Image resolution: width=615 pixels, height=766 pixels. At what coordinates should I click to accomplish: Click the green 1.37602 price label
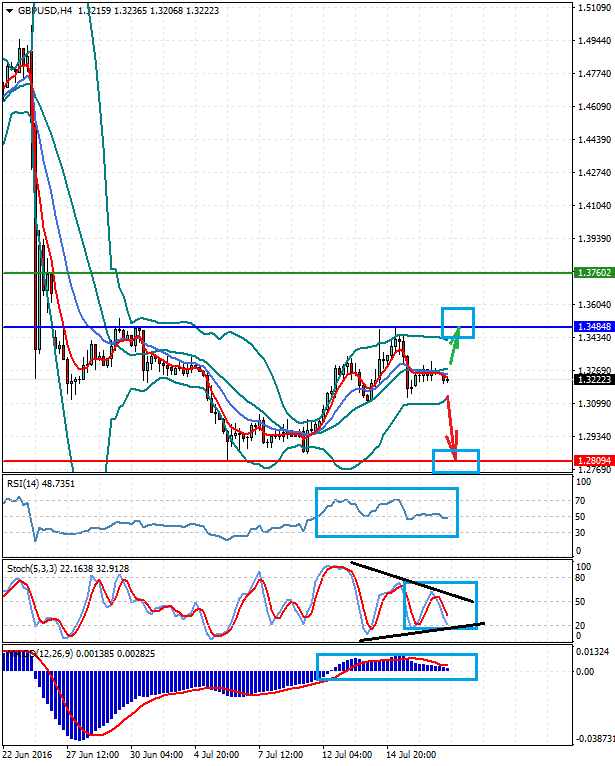point(594,272)
